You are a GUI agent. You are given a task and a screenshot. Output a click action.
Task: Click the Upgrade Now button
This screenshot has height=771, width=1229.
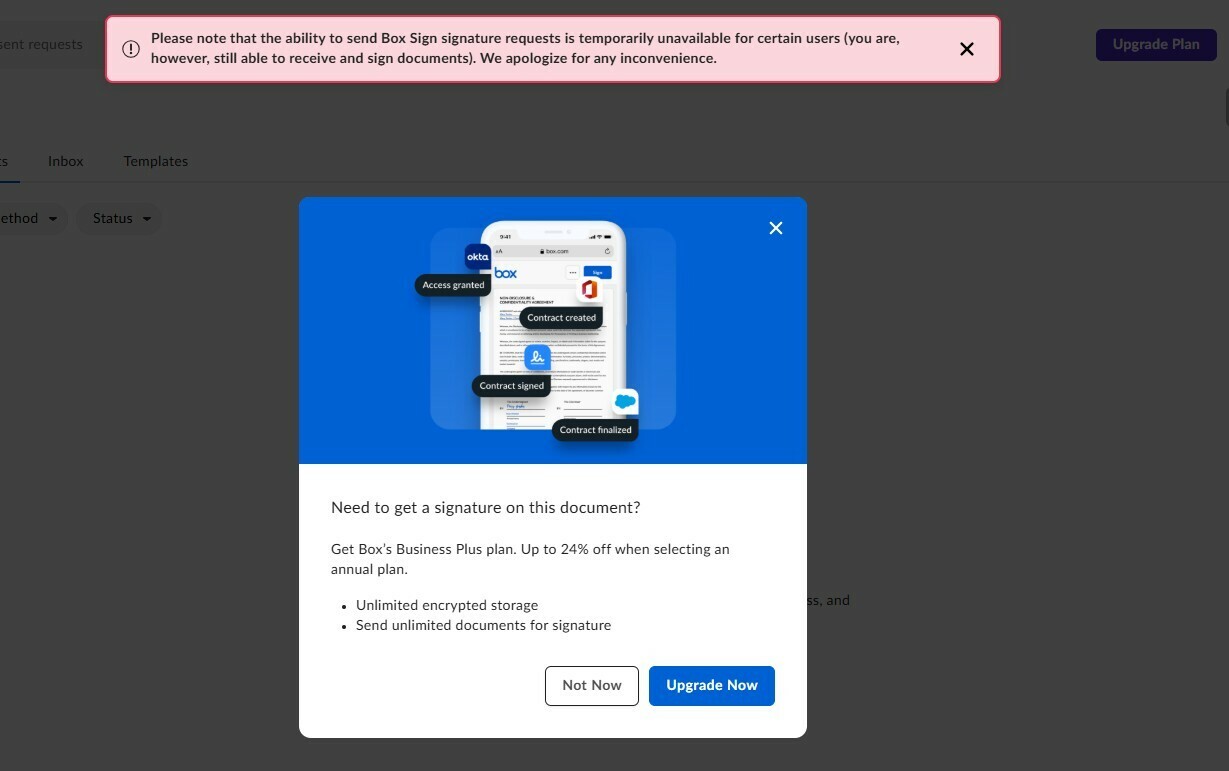click(x=712, y=685)
